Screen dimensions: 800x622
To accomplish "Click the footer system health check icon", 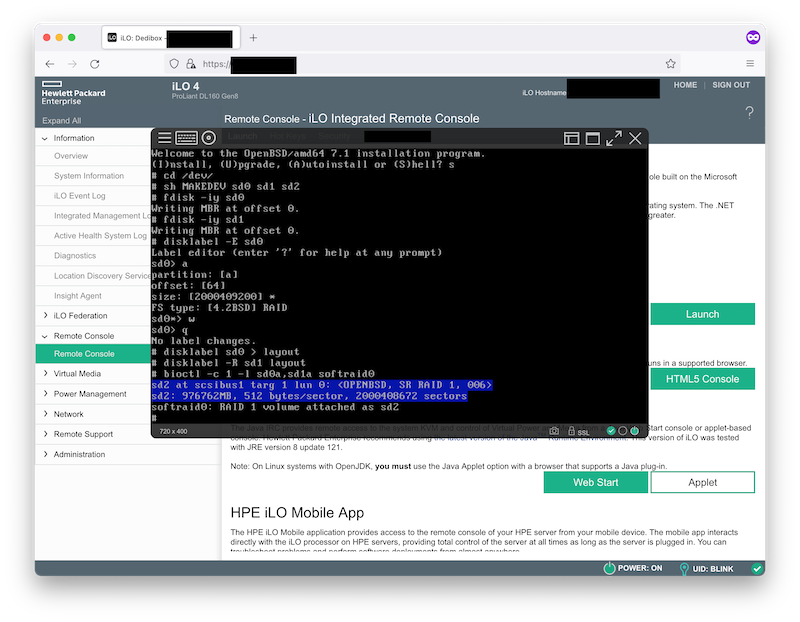I will pos(757,568).
